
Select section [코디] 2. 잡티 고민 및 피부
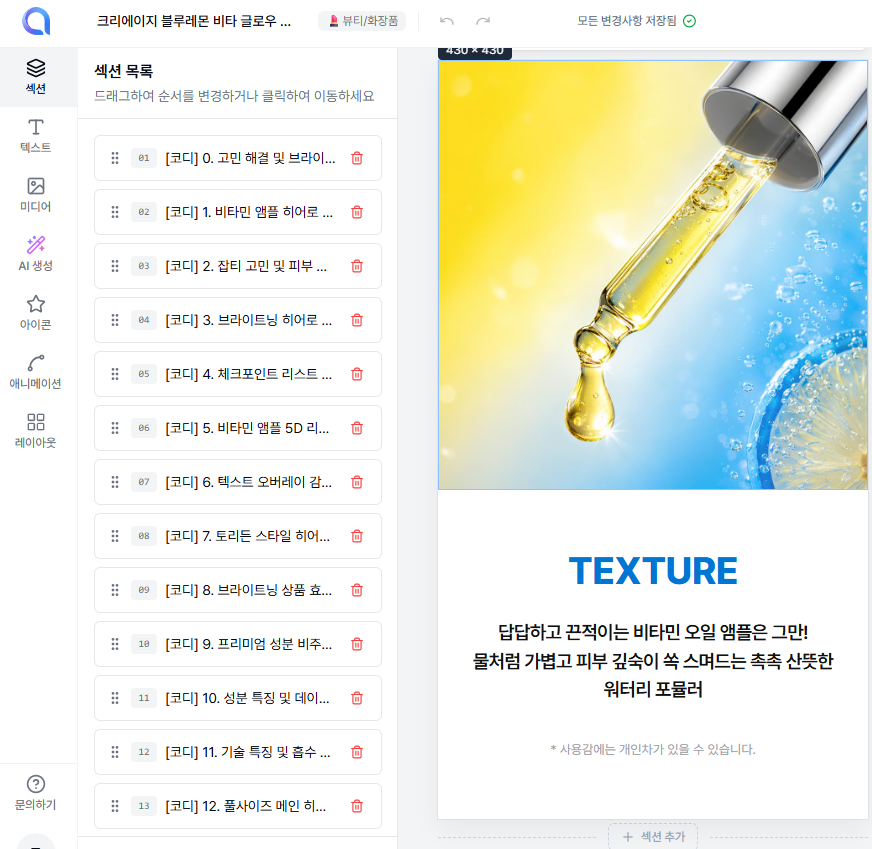point(238,266)
